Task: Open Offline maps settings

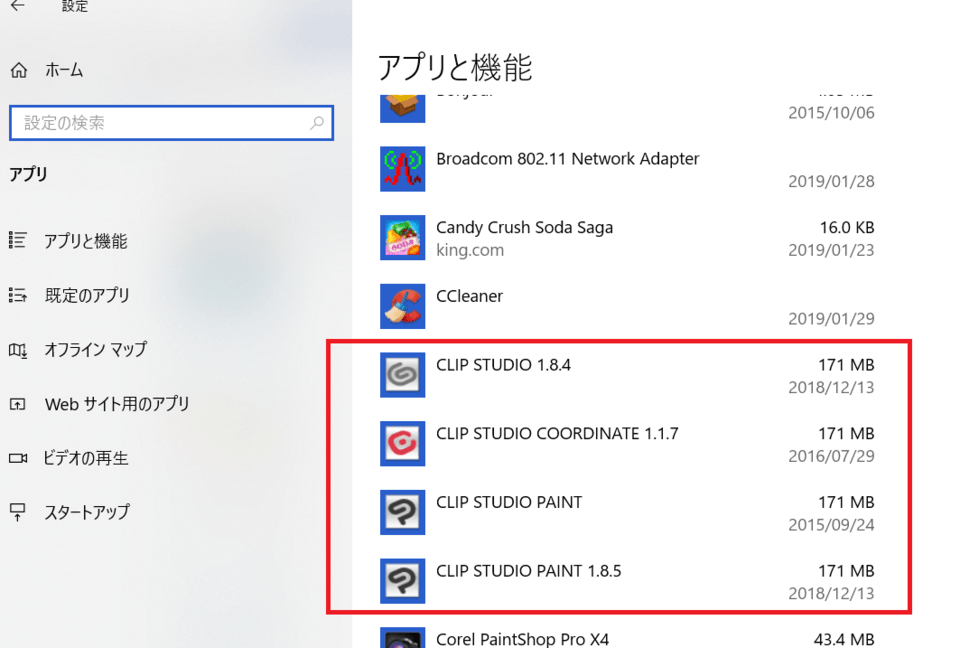Action: [x=95, y=350]
